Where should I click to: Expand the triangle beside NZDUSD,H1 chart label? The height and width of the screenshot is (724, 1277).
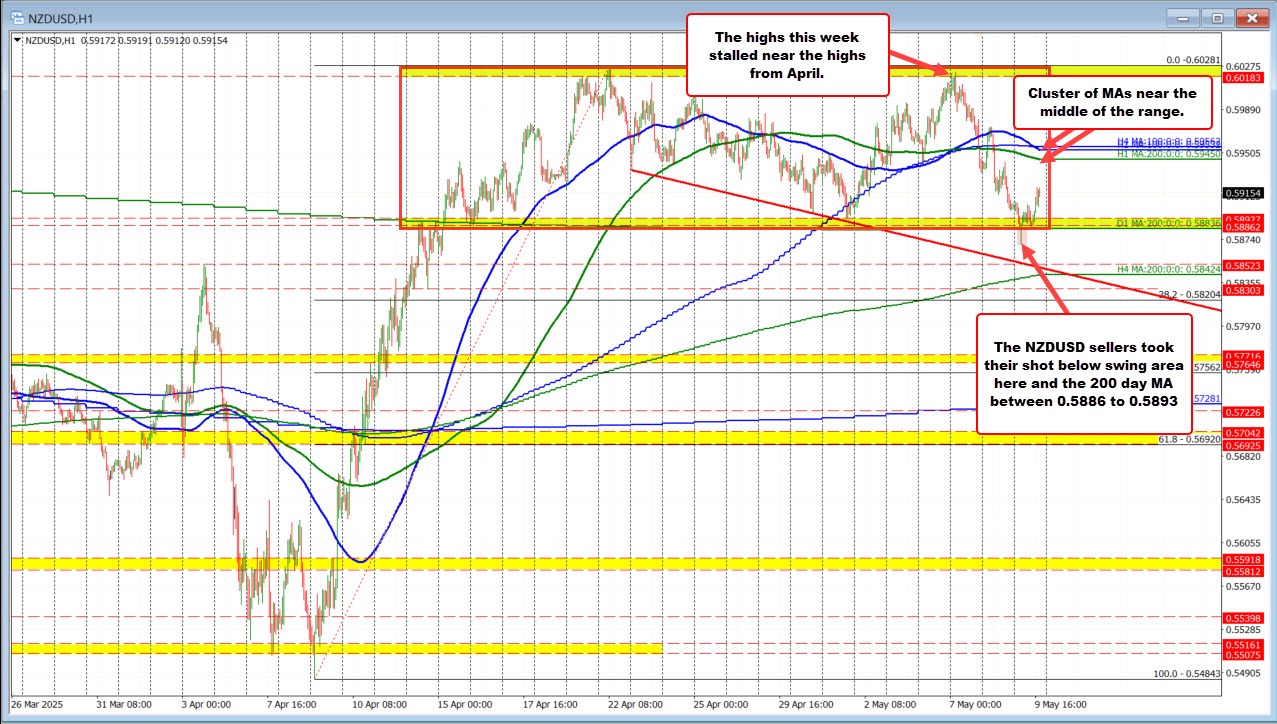(17, 40)
